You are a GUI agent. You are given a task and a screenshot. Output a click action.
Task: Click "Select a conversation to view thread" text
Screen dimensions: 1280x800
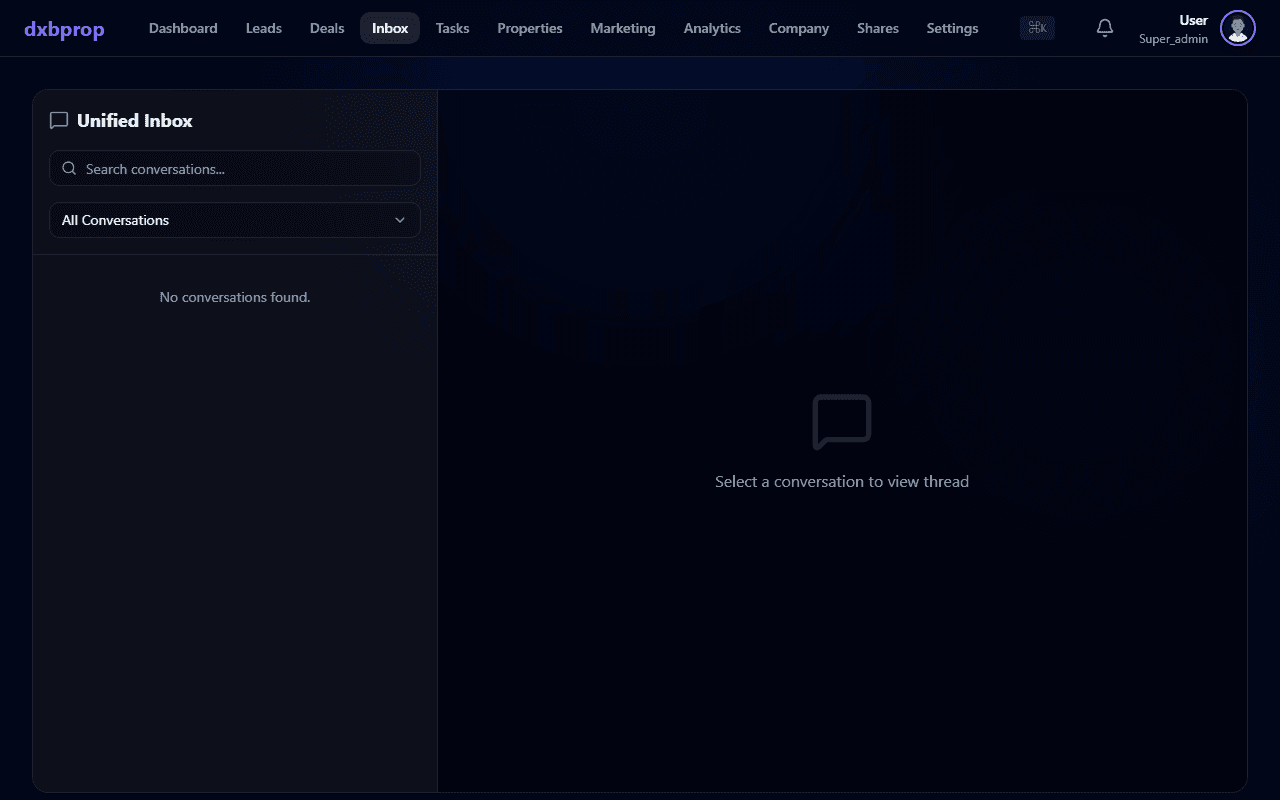pos(842,481)
